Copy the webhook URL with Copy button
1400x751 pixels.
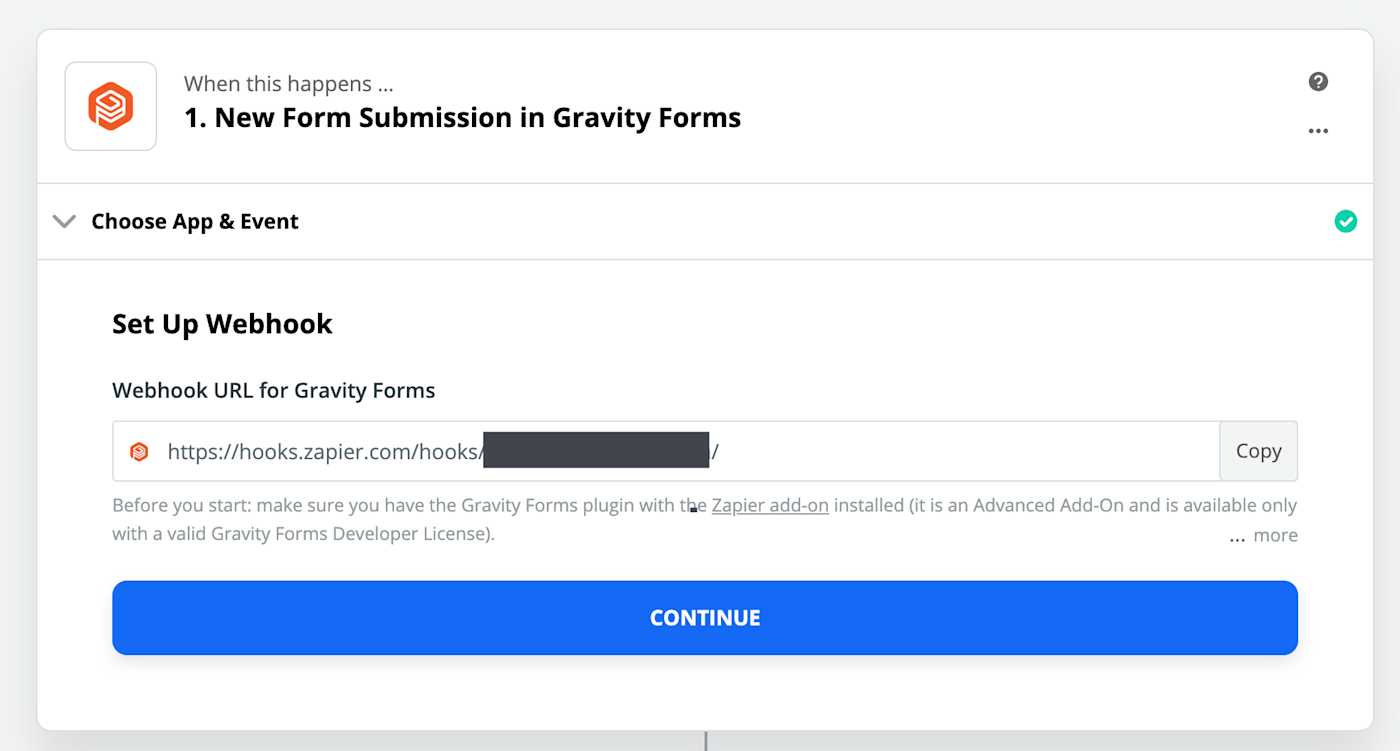point(1258,451)
